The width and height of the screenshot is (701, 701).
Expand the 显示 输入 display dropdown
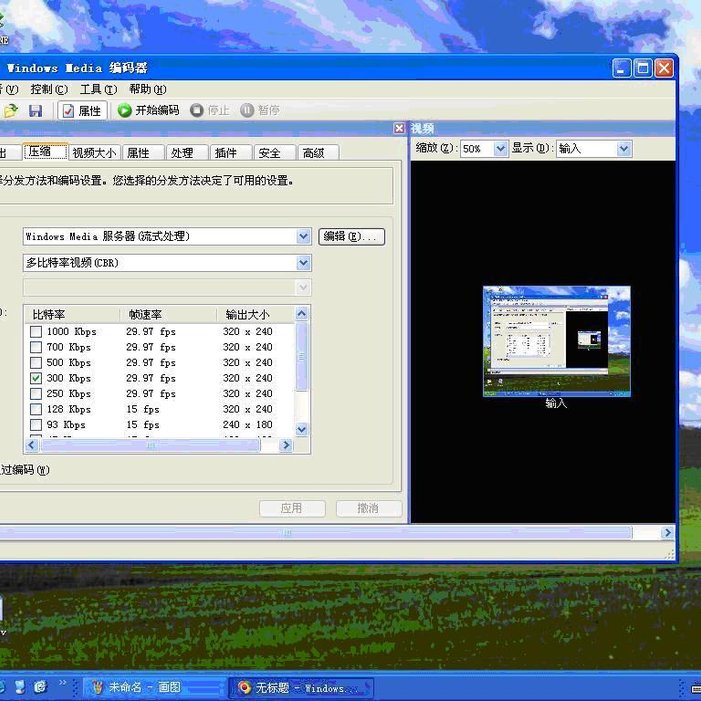624,148
